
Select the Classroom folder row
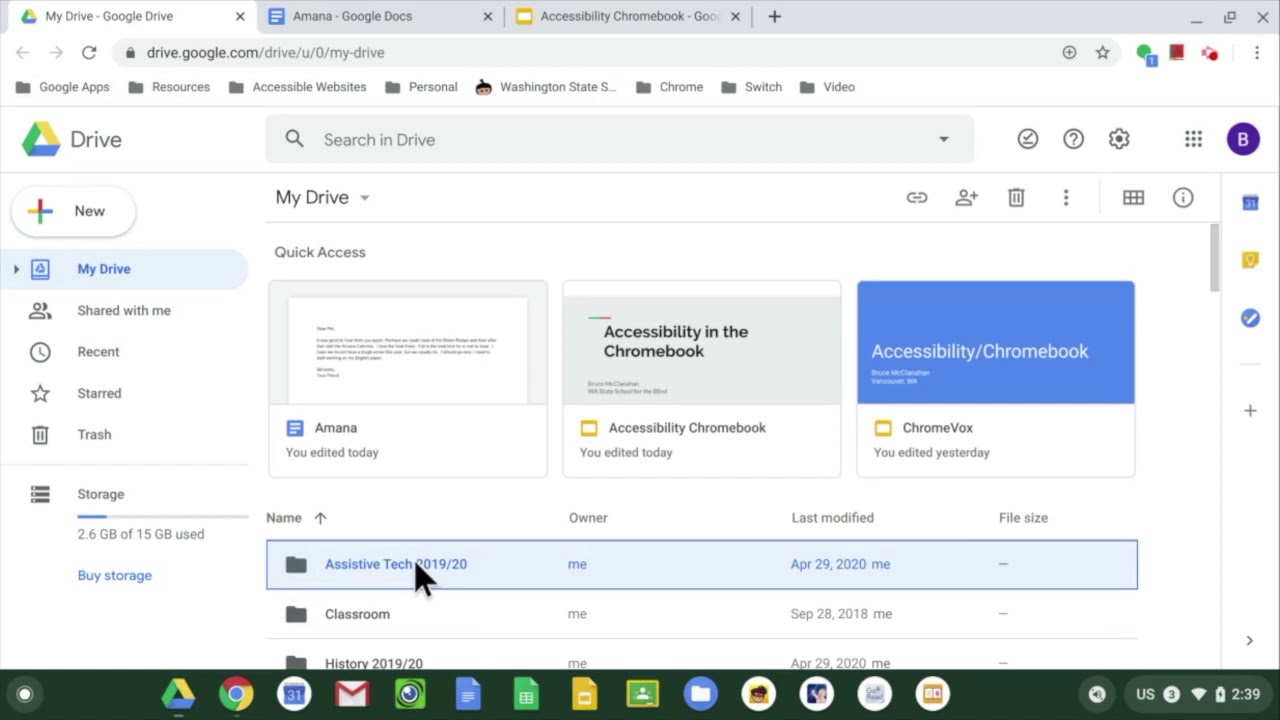click(x=701, y=614)
